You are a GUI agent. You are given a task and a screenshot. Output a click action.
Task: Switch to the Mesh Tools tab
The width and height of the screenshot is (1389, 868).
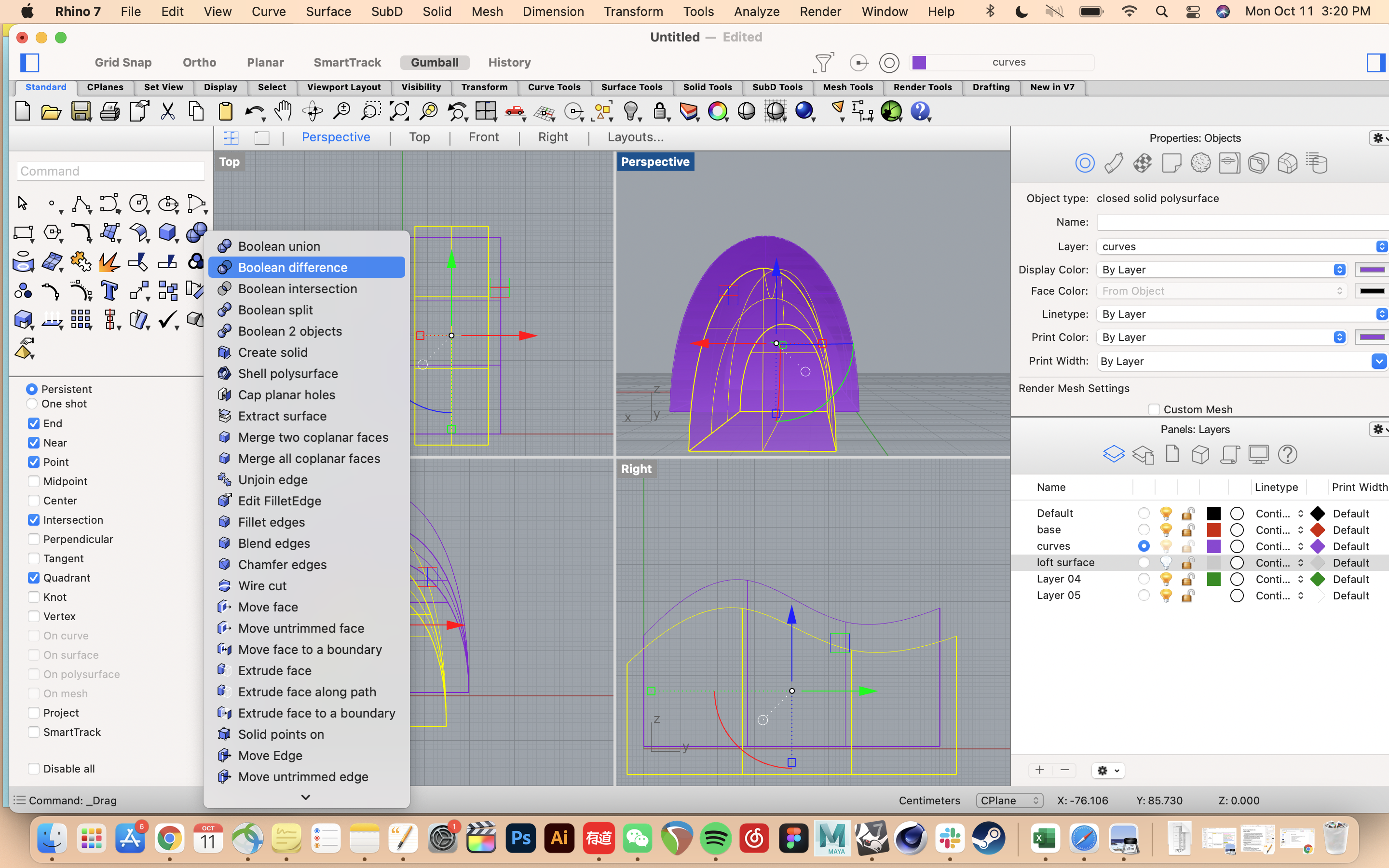pos(848,87)
